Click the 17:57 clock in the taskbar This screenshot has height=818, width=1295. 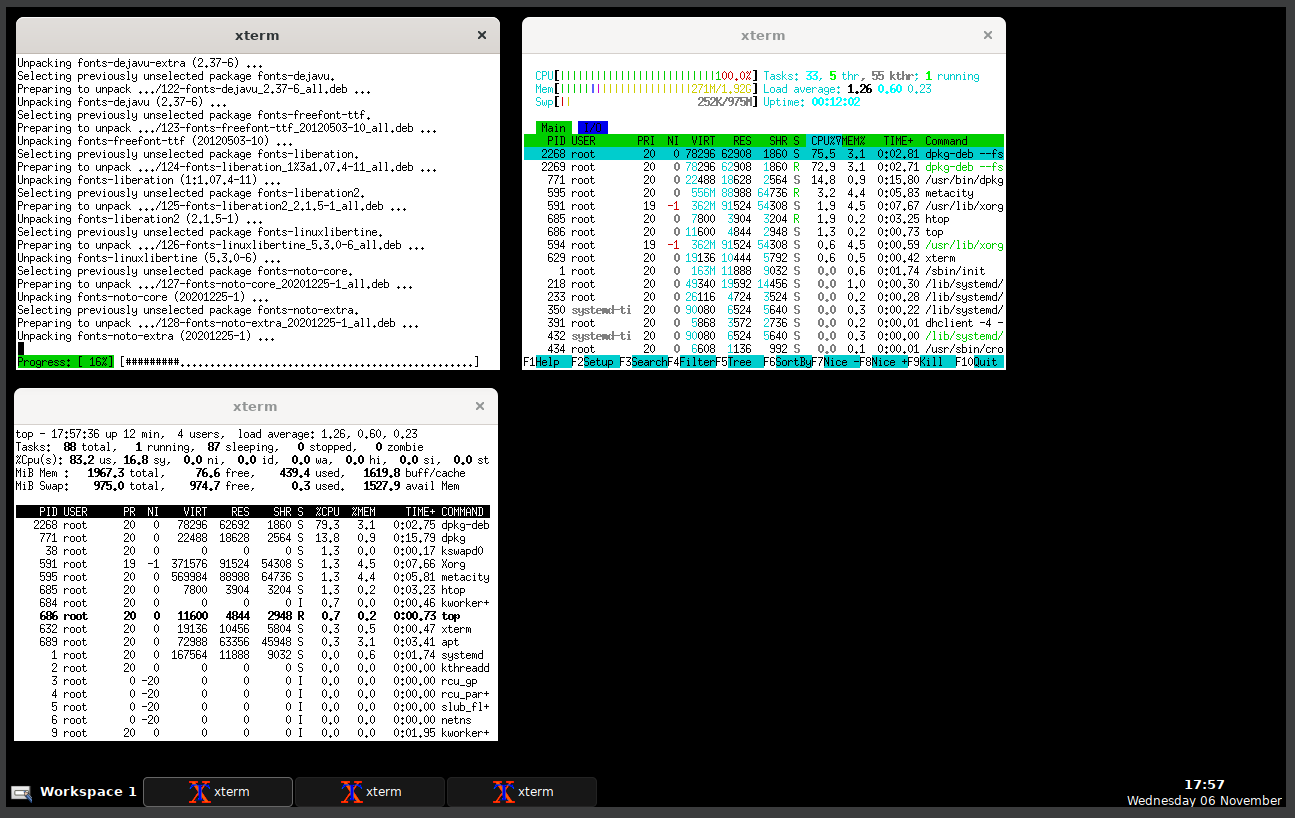pos(1204,784)
